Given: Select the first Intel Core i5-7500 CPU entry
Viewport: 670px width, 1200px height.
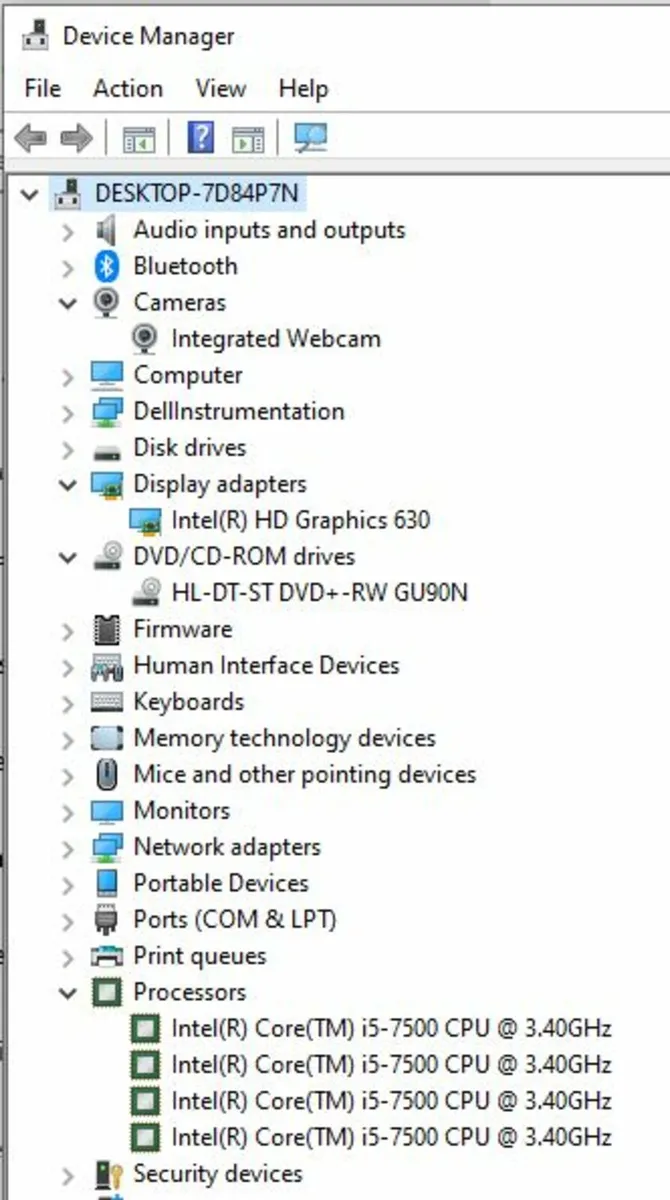Looking at the screenshot, I should point(390,1028).
